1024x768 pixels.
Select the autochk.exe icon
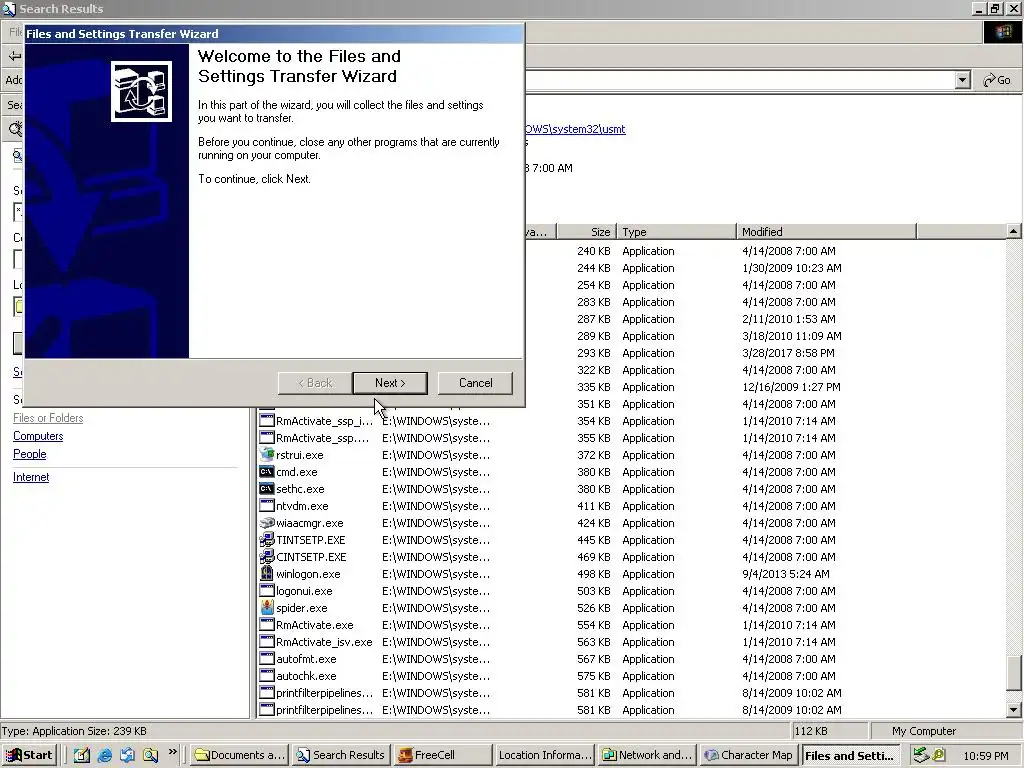[x=266, y=676]
